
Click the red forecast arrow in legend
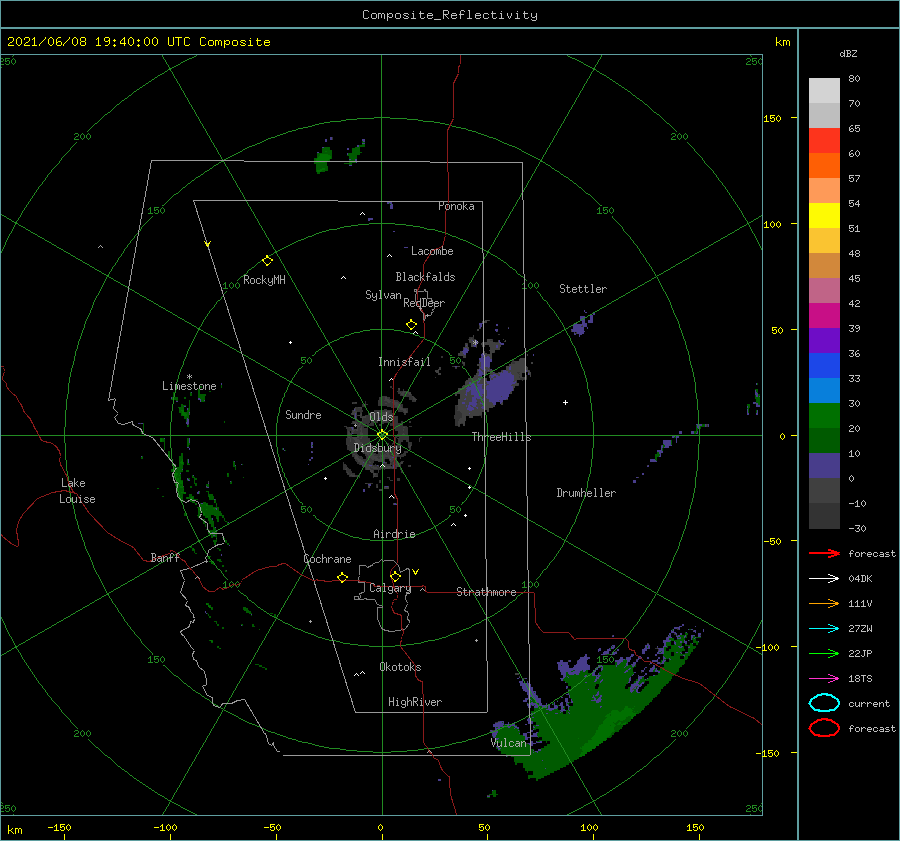(824, 553)
